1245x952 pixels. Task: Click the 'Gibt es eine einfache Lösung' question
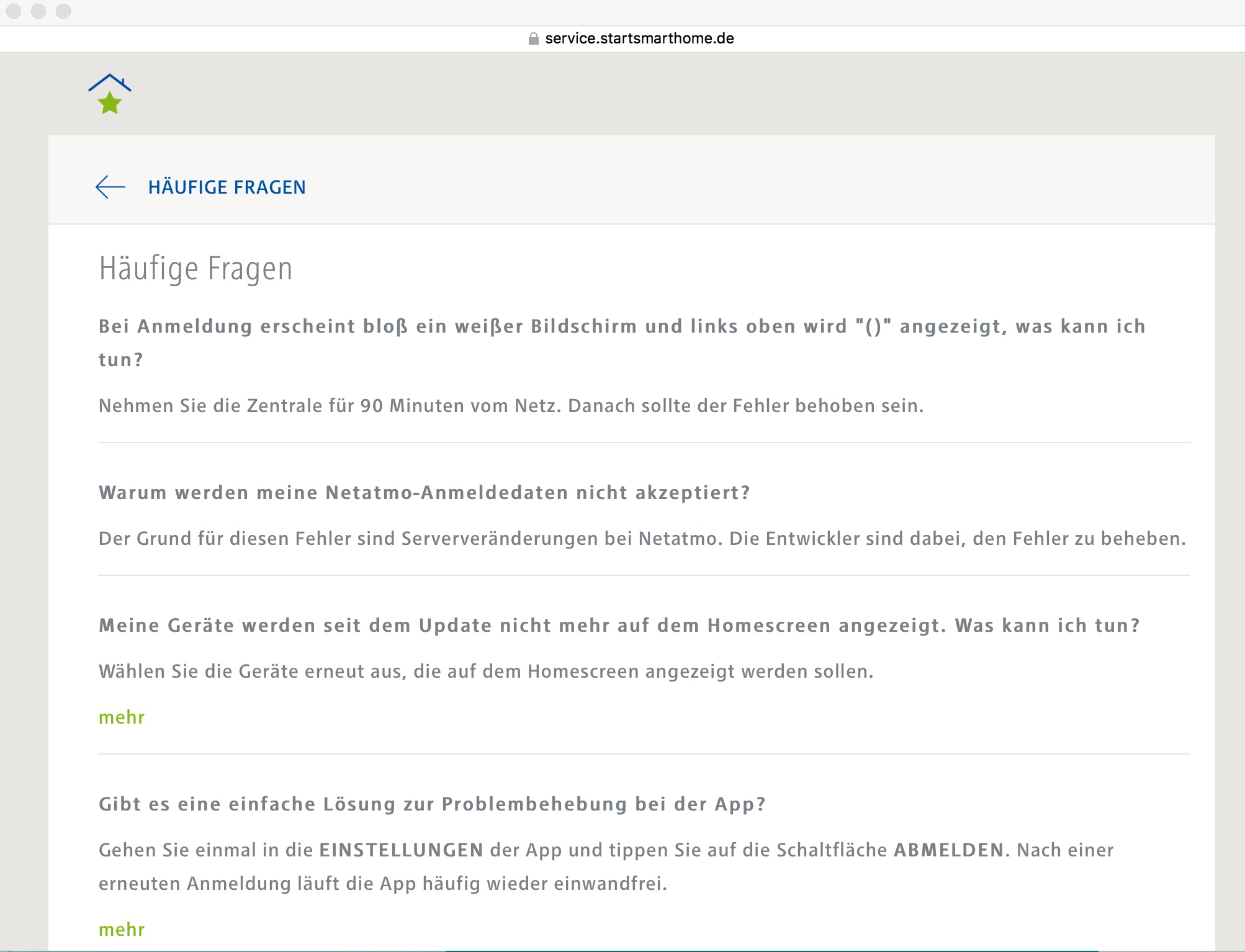(x=432, y=804)
